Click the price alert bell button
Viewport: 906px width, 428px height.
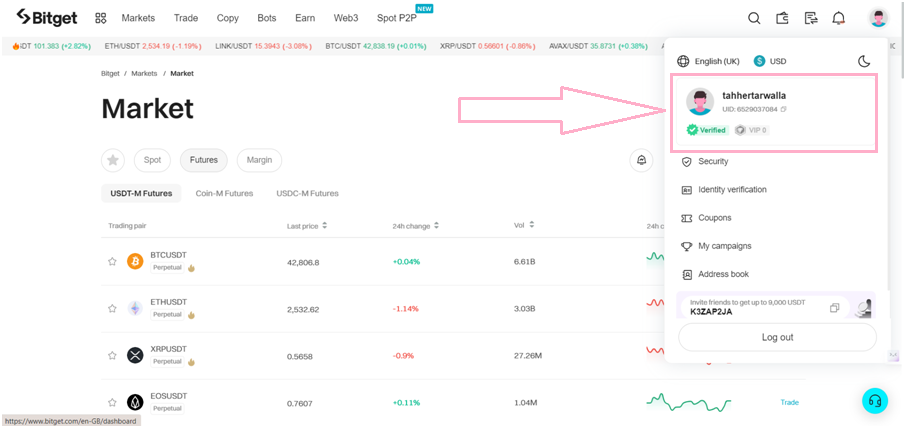click(641, 161)
